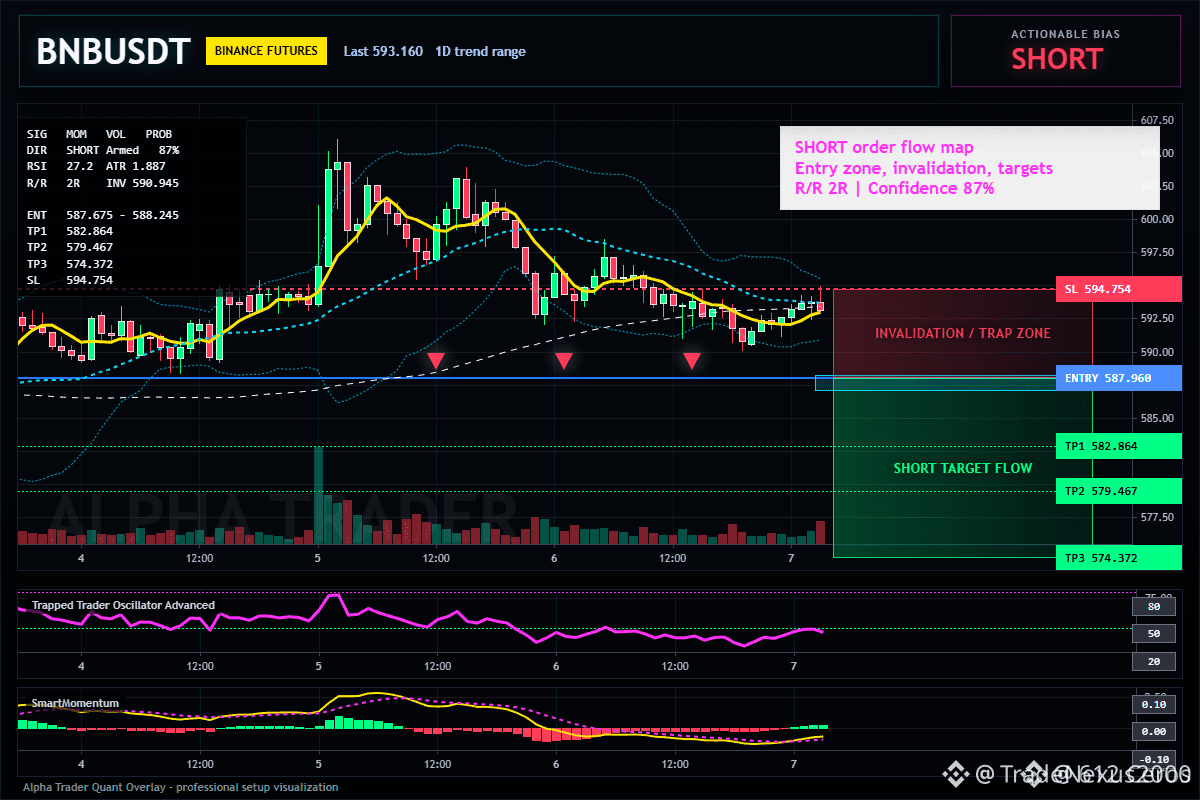Click the yellow BINANCE FUTURES badge
The height and width of the screenshot is (800, 1200).
coord(267,51)
